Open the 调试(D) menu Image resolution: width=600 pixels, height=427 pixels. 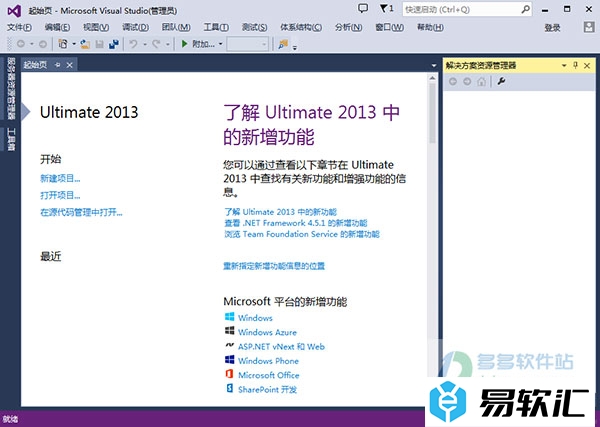[x=135, y=27]
